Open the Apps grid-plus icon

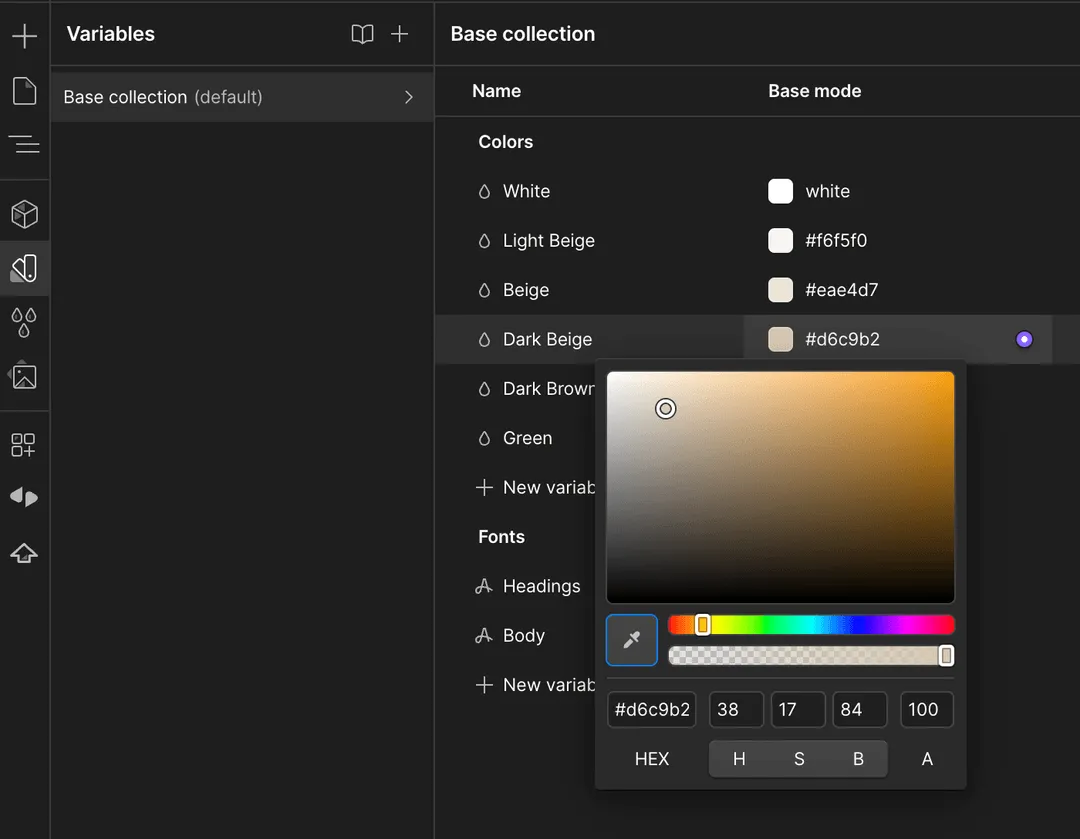coord(23,445)
